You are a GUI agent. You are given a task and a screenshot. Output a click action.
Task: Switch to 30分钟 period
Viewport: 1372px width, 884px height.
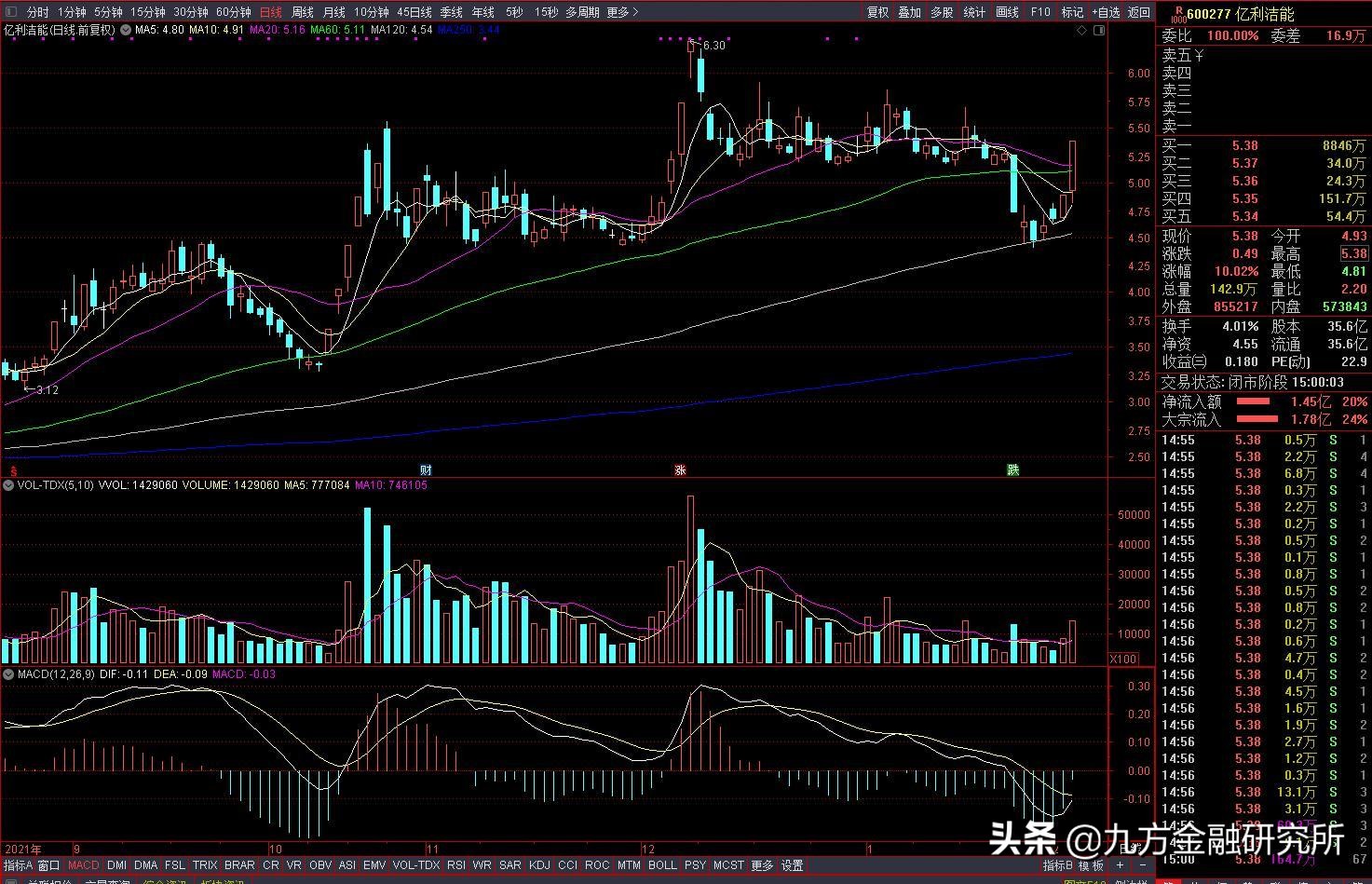coord(190,12)
